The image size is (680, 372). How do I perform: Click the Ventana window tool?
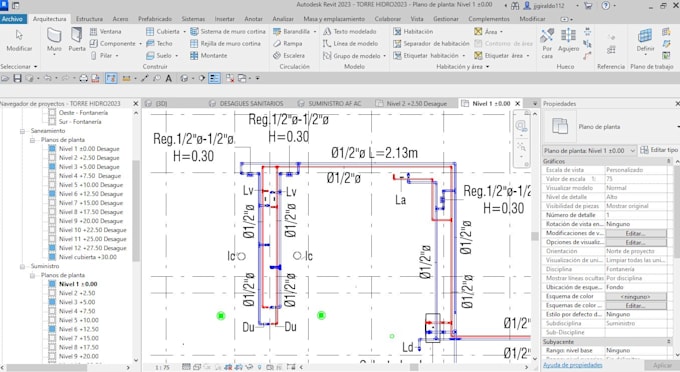click(x=106, y=31)
